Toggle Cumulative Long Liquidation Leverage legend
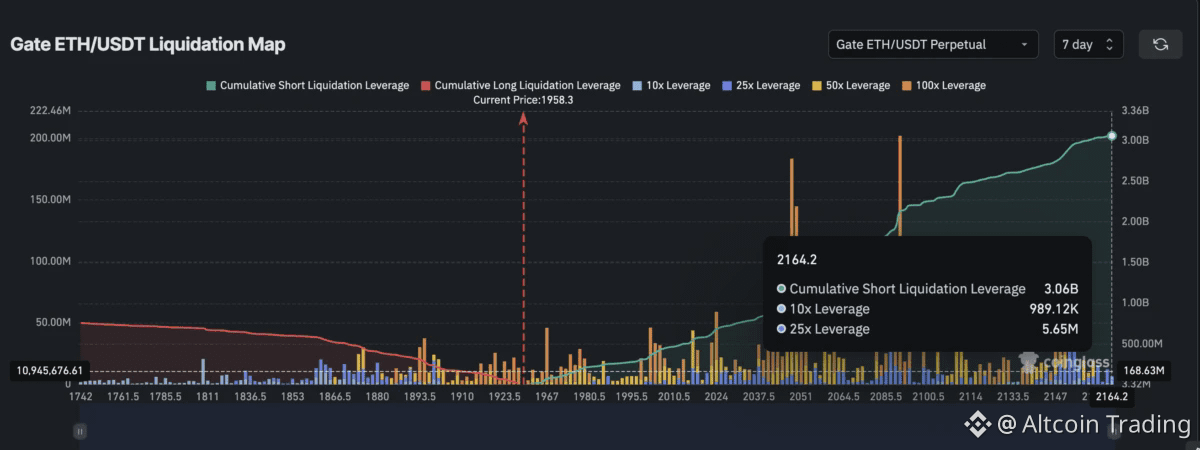 (521, 85)
